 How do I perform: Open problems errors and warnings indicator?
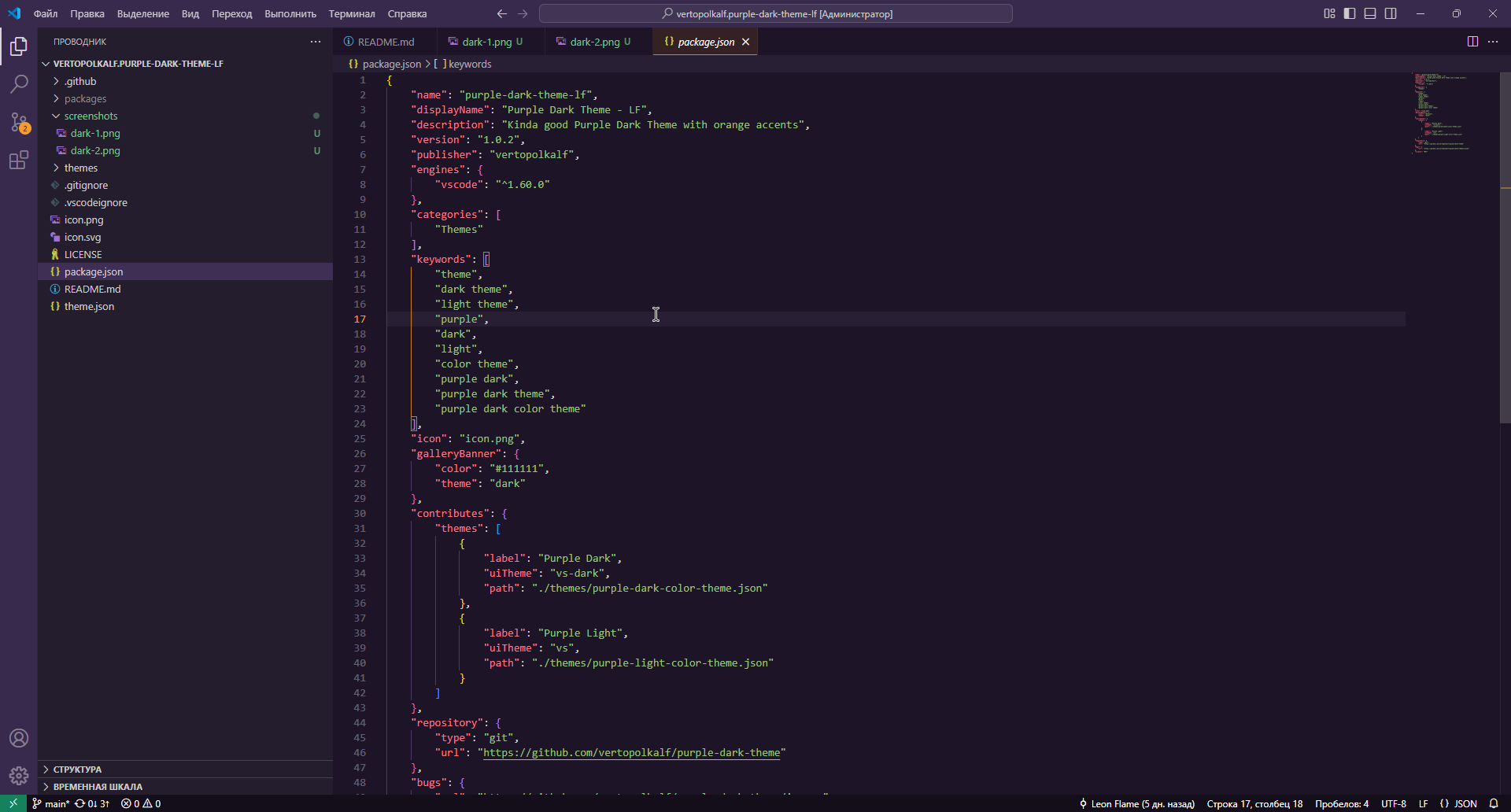[141, 803]
